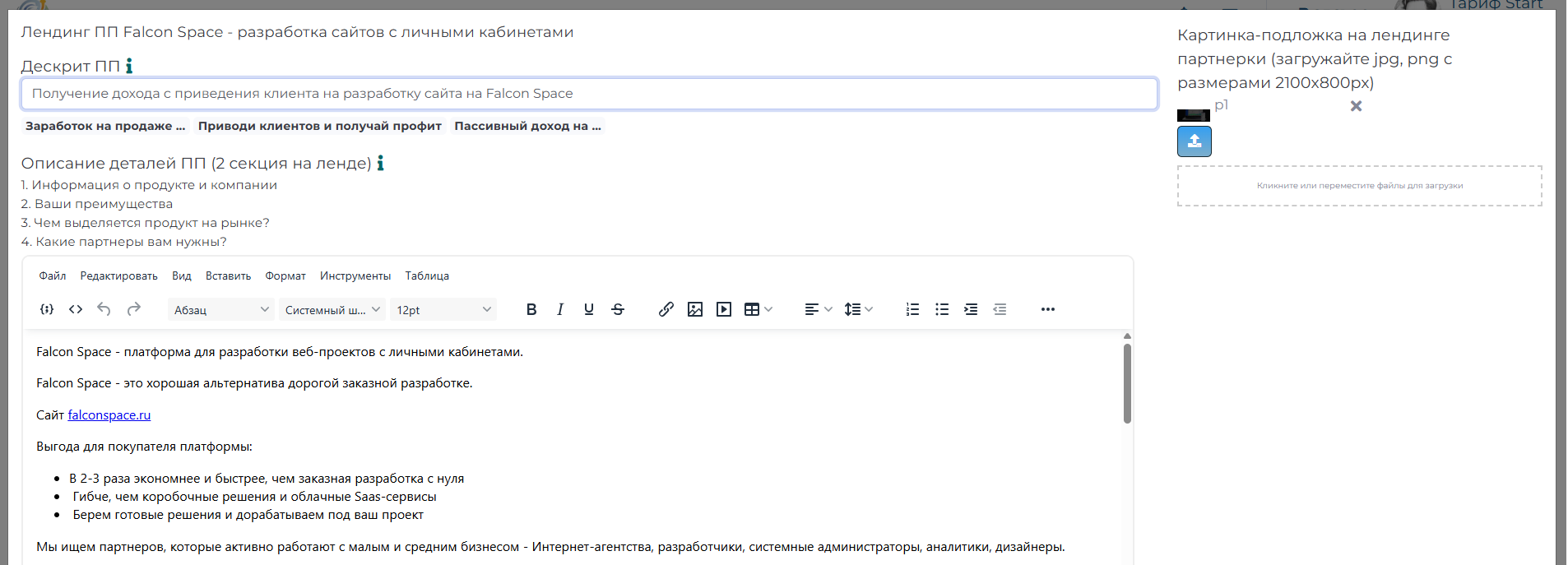Click the underline formatting icon
This screenshot has height=565, width=1568.
point(589,309)
